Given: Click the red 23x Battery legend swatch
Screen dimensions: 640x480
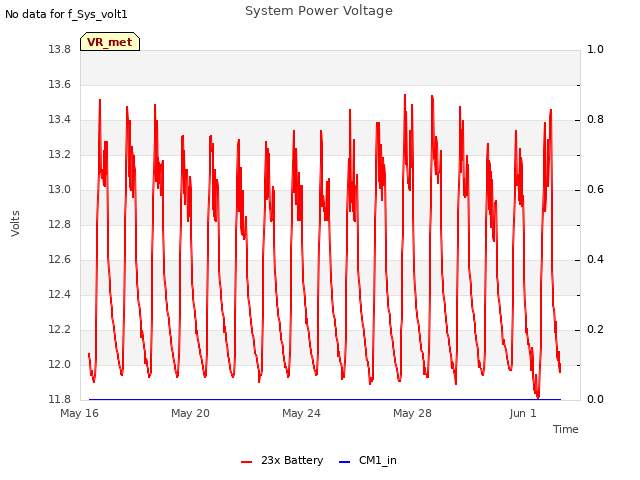Looking at the screenshot, I should coord(247,462).
